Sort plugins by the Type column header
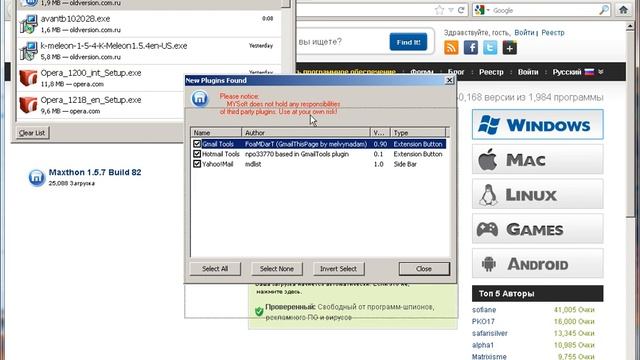 pyautogui.click(x=418, y=133)
